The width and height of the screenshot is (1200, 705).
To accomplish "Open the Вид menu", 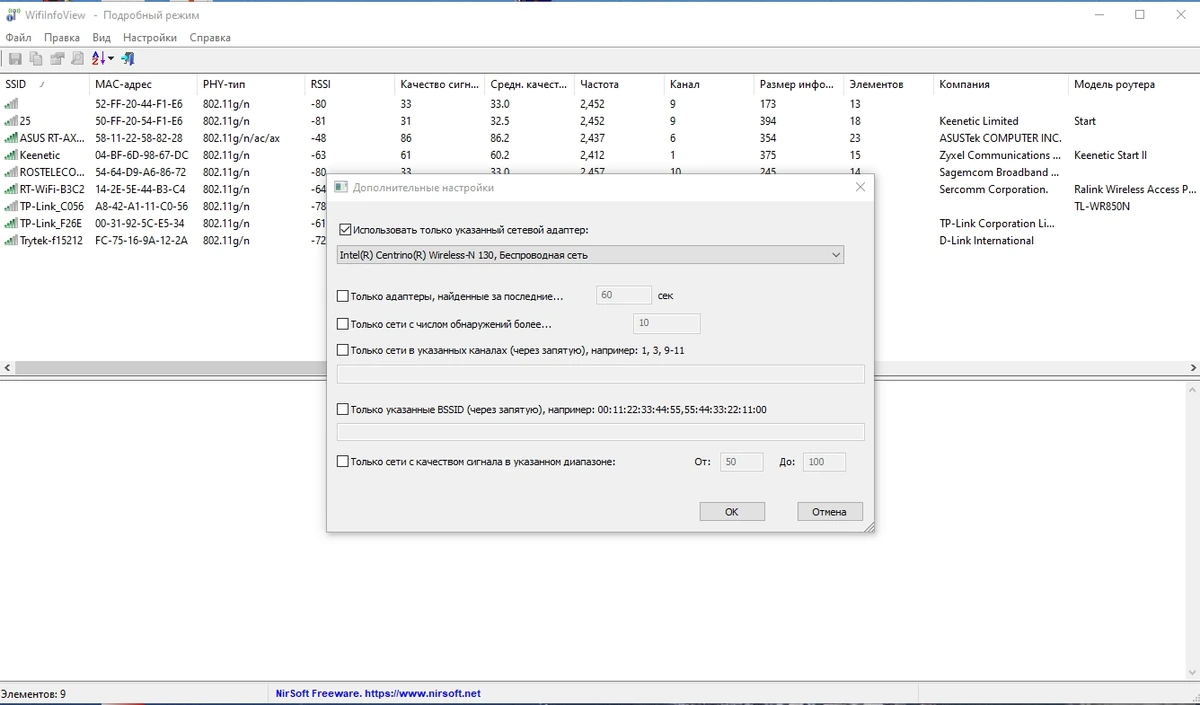I will coord(101,37).
